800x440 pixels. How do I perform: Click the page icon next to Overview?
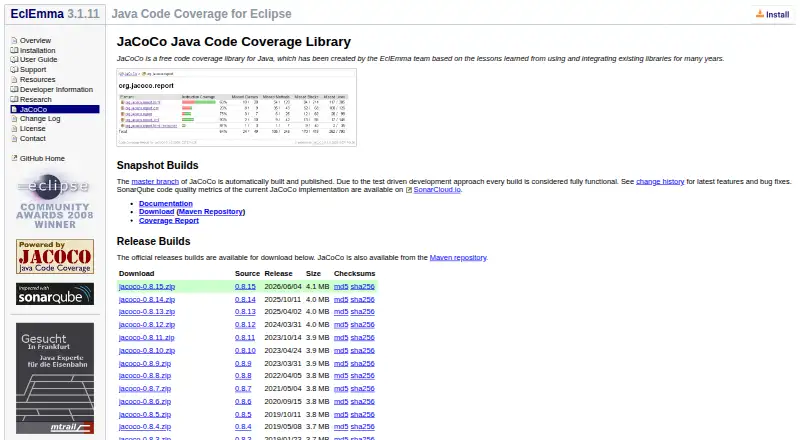coord(14,40)
